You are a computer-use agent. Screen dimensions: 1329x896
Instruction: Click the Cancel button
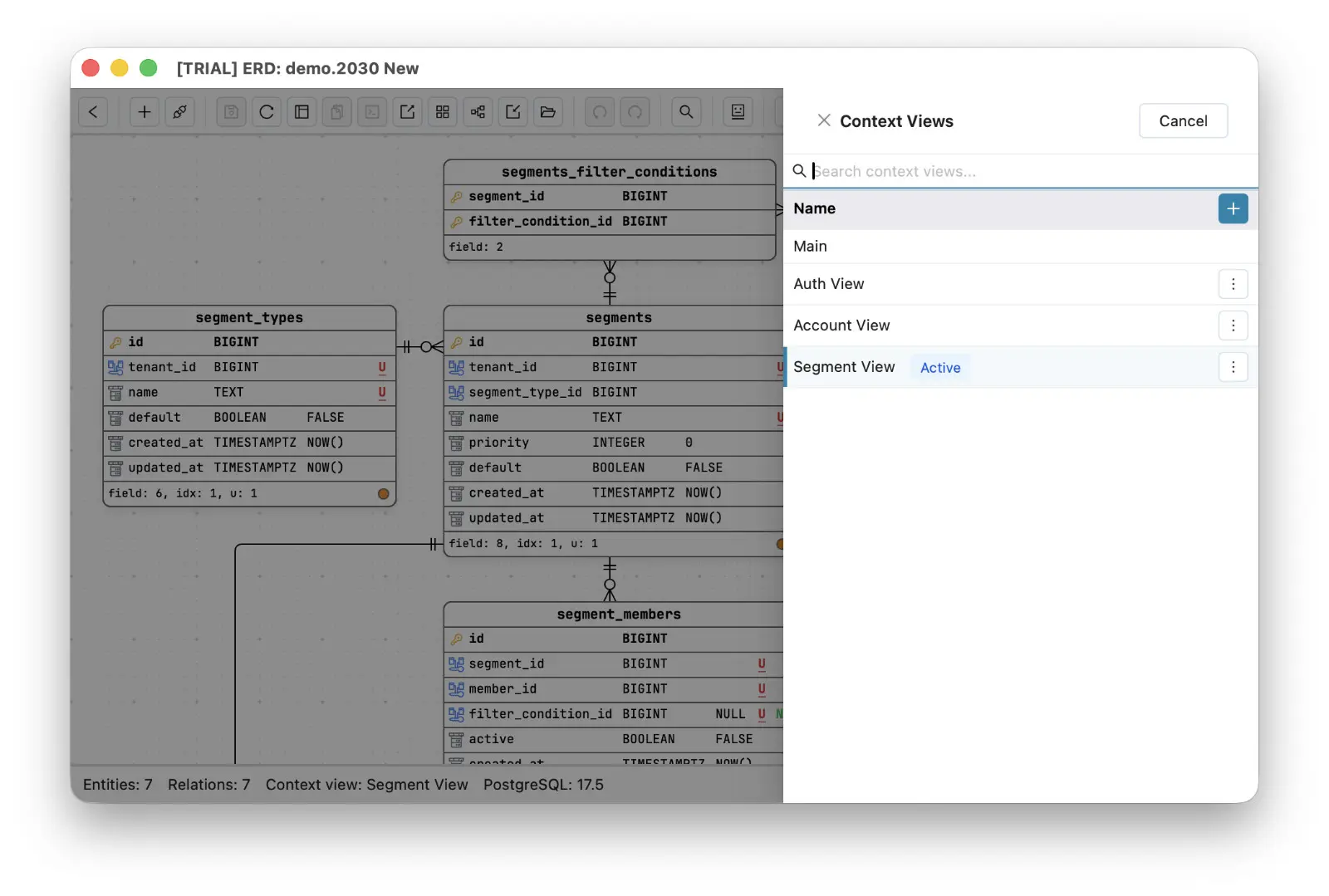coord(1184,121)
